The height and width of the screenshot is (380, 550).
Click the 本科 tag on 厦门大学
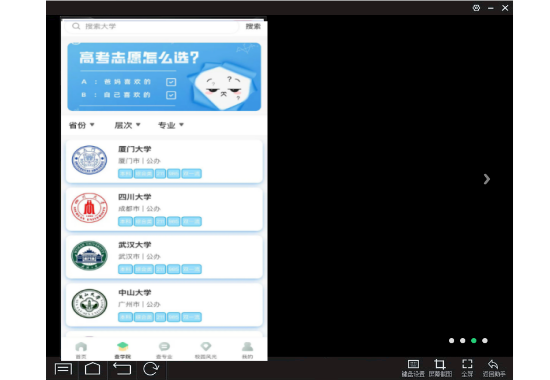click(125, 174)
